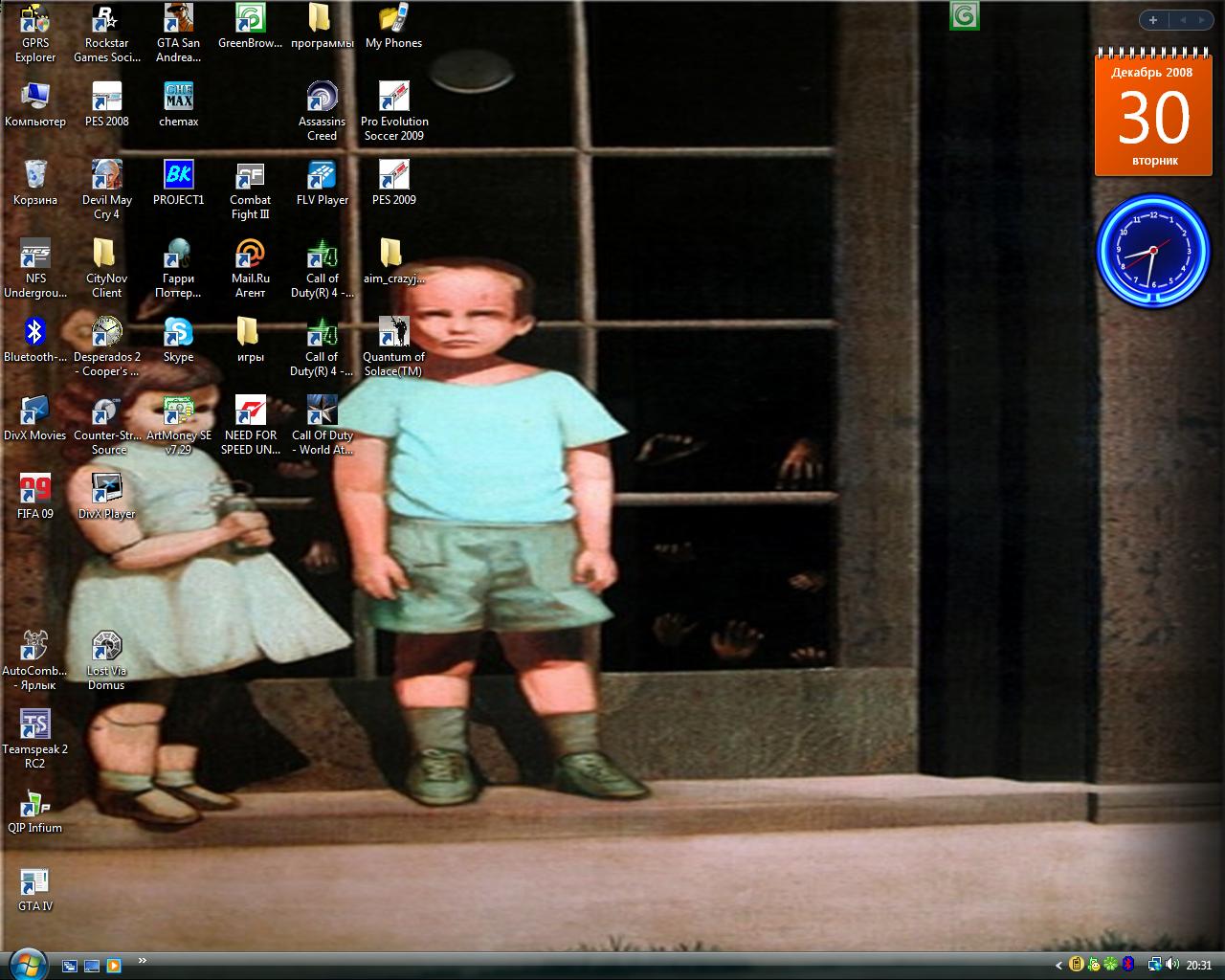This screenshot has height=980, width=1225.
Task: Click the blue analog clock gadget
Action: pos(1153,249)
